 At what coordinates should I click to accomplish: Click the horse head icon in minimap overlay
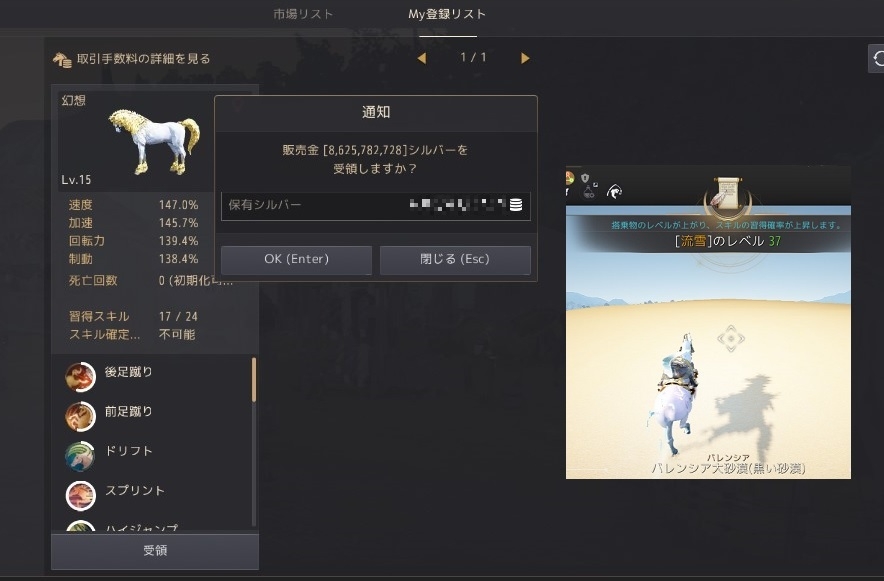[615, 192]
